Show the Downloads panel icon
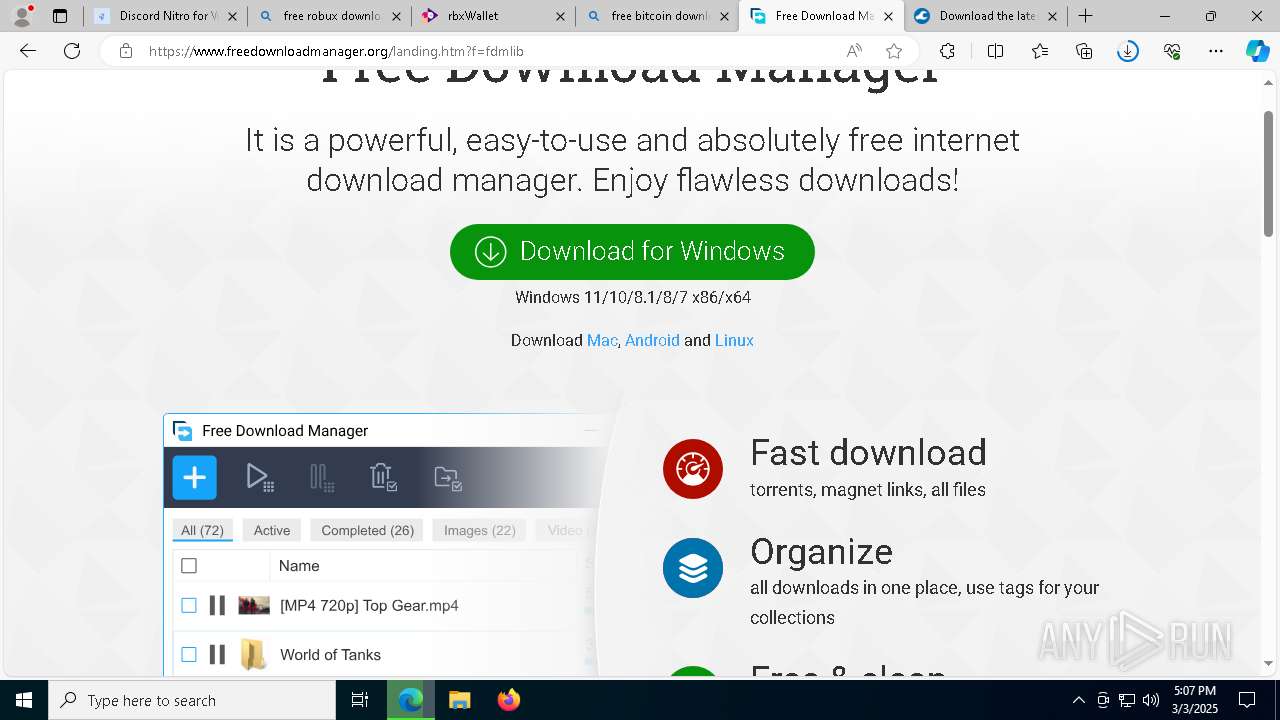1280x720 pixels. tap(1128, 51)
